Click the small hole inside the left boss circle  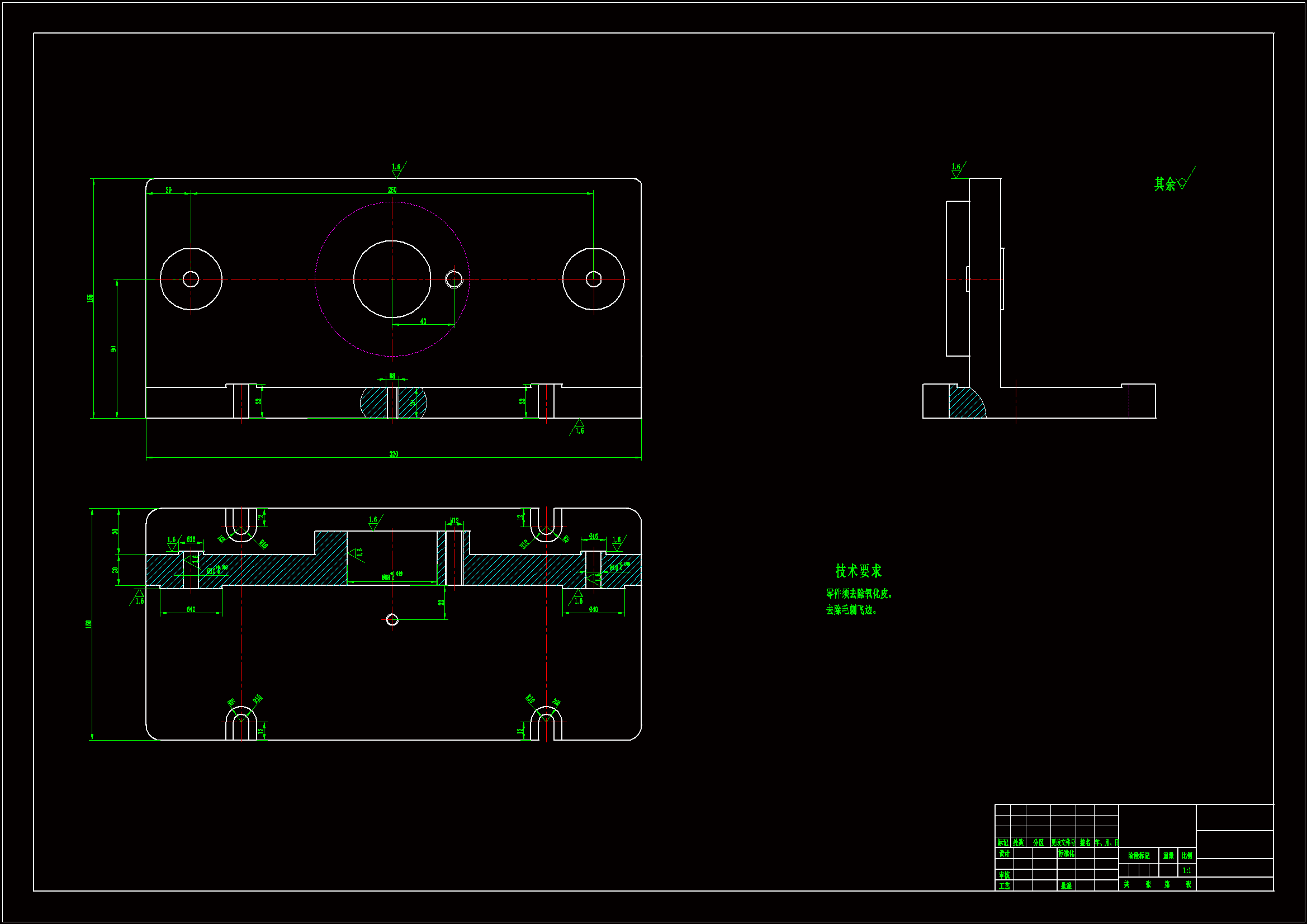[x=191, y=279]
